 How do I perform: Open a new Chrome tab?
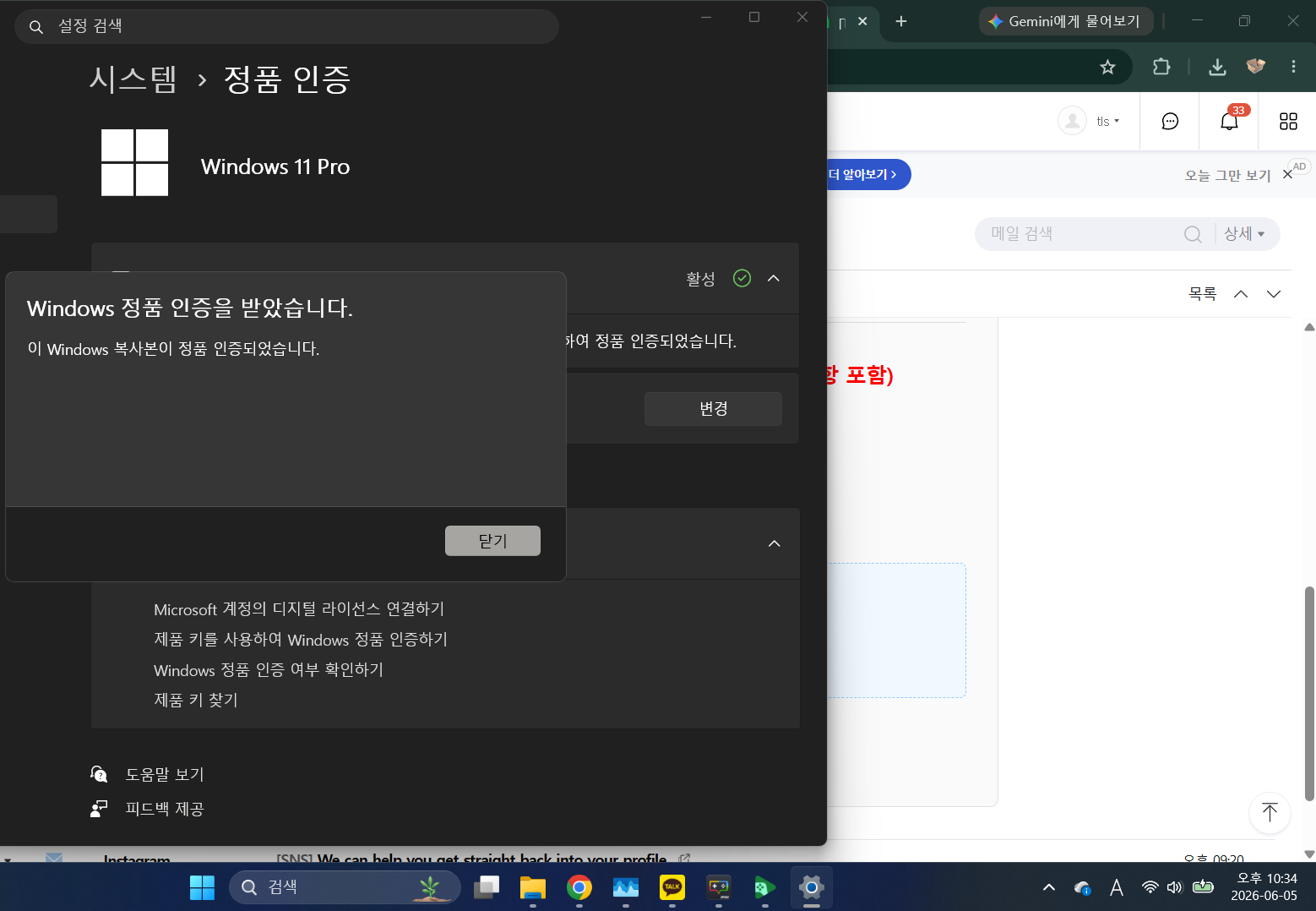901,21
